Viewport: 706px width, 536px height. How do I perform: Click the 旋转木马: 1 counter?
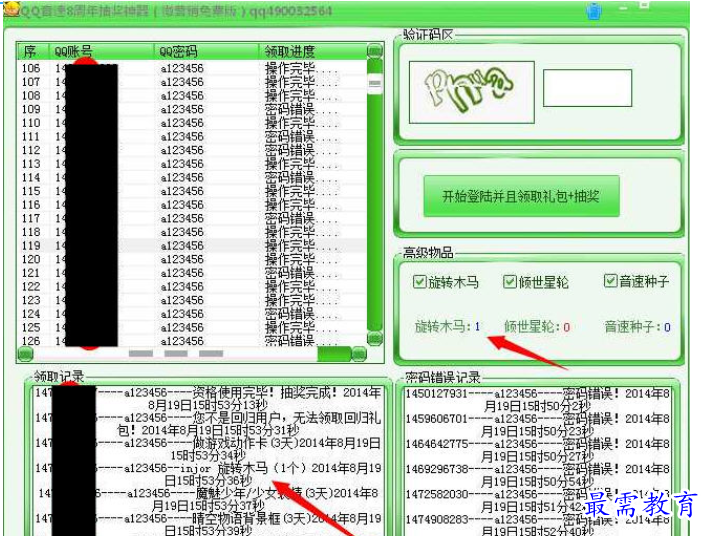tap(448, 327)
